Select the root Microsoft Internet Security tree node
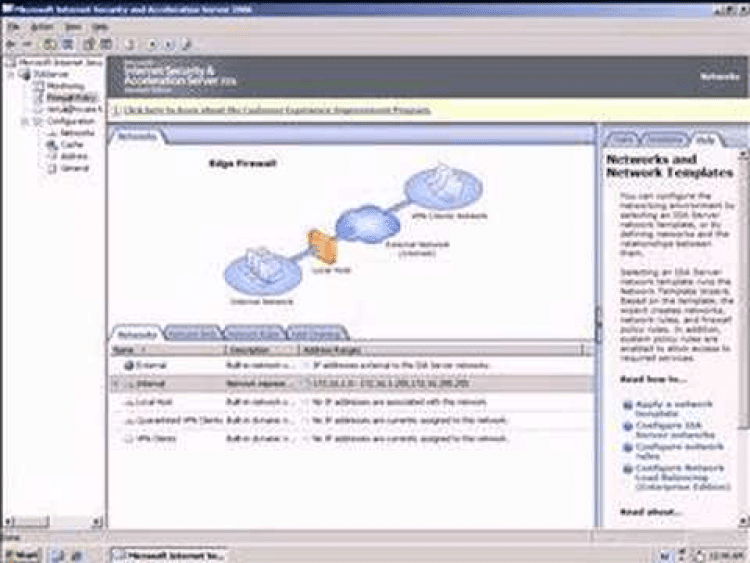Viewport: 750px width, 563px height. click(60, 62)
